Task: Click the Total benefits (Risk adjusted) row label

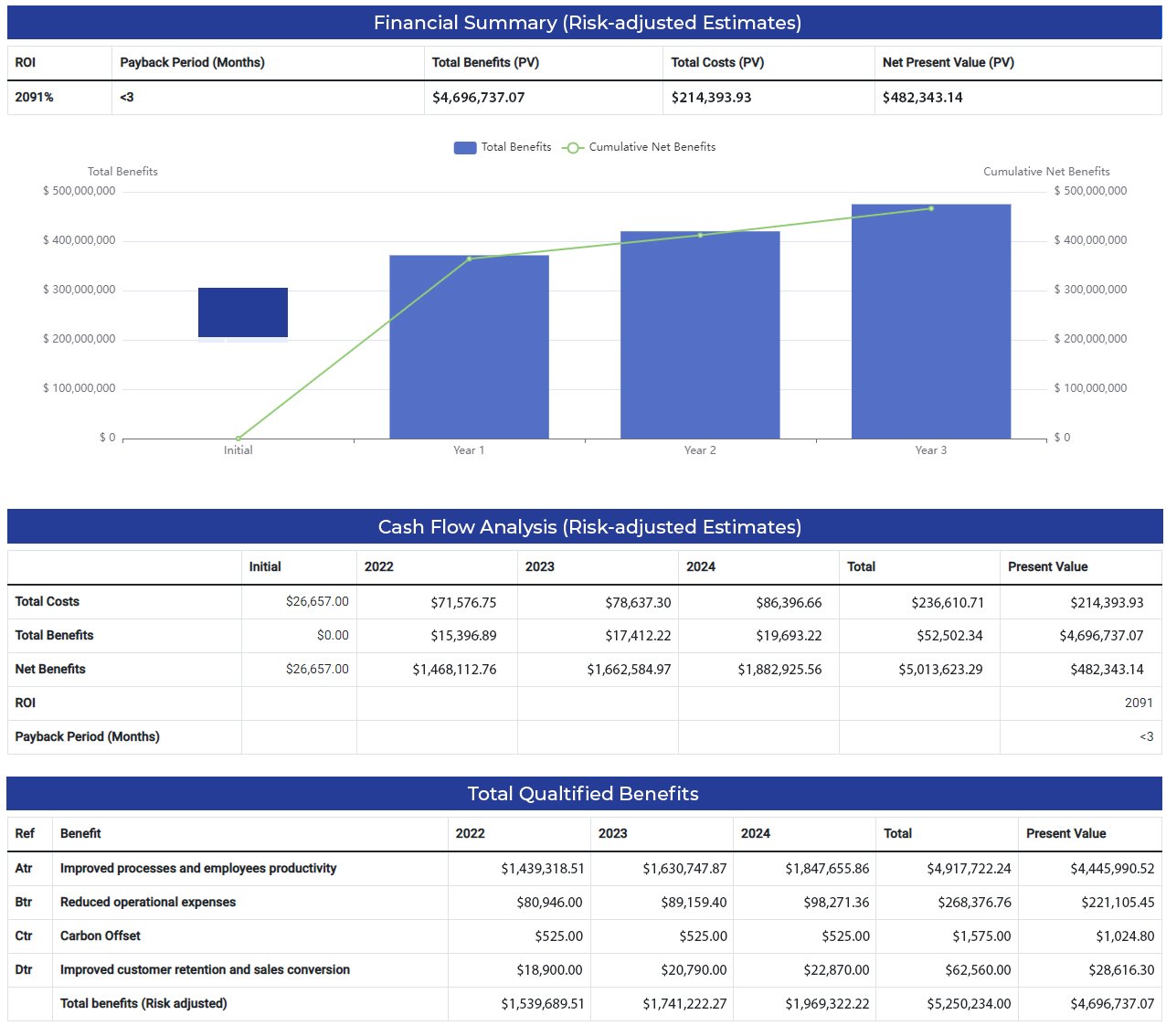Action: coord(143,1004)
